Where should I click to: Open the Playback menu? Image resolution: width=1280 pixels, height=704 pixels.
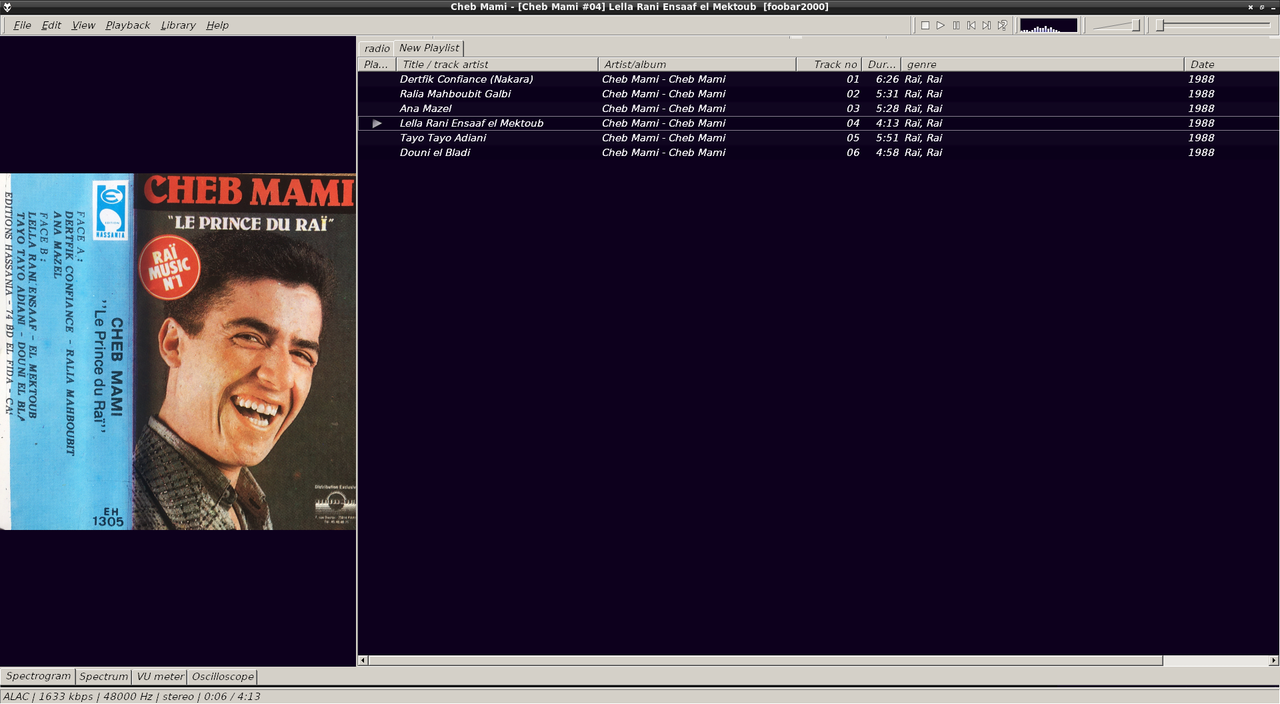[128, 25]
